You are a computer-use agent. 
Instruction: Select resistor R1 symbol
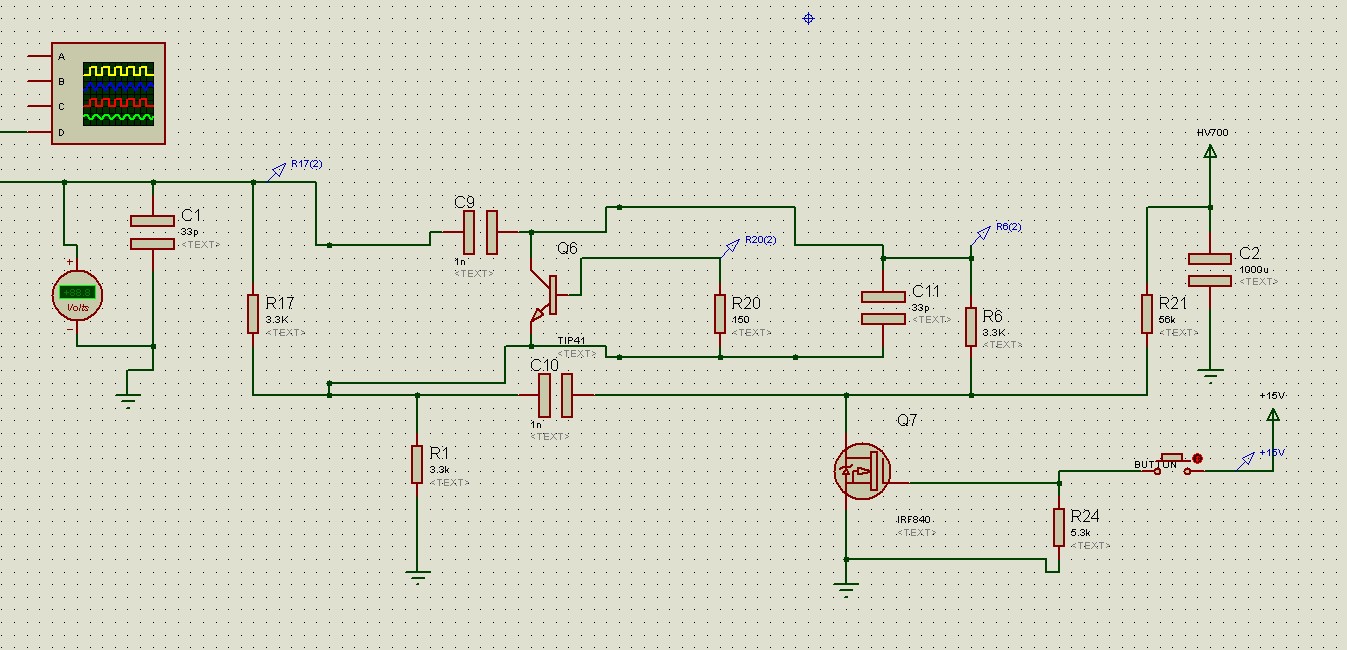tap(417, 464)
